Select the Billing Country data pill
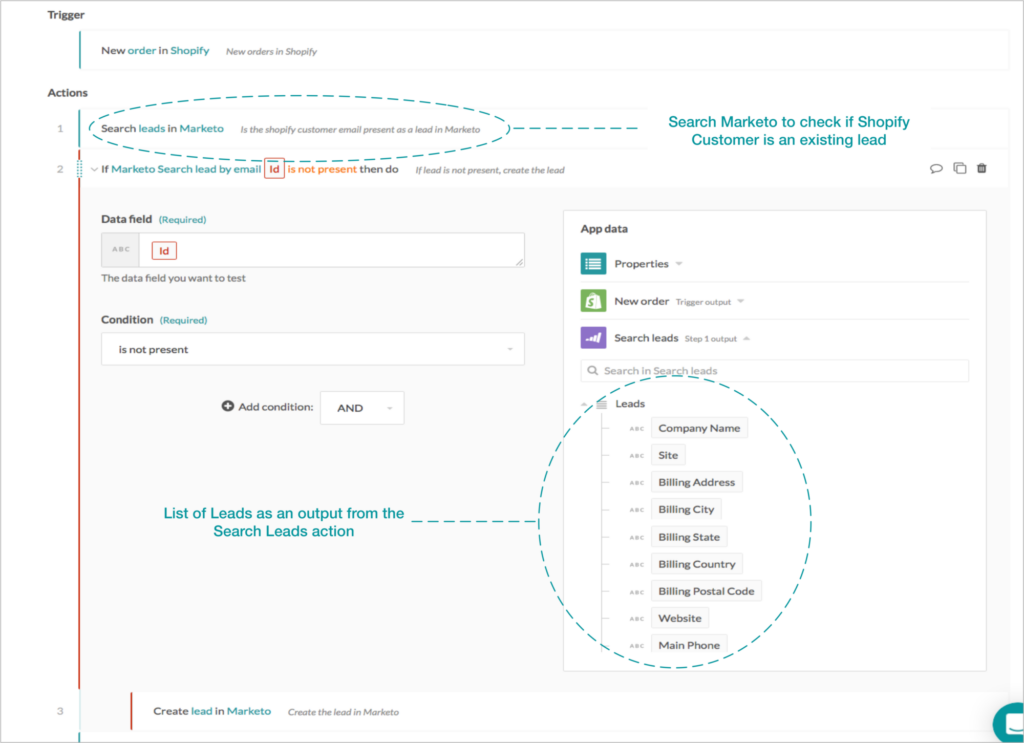Screen dimensions: 1024x743 697,564
